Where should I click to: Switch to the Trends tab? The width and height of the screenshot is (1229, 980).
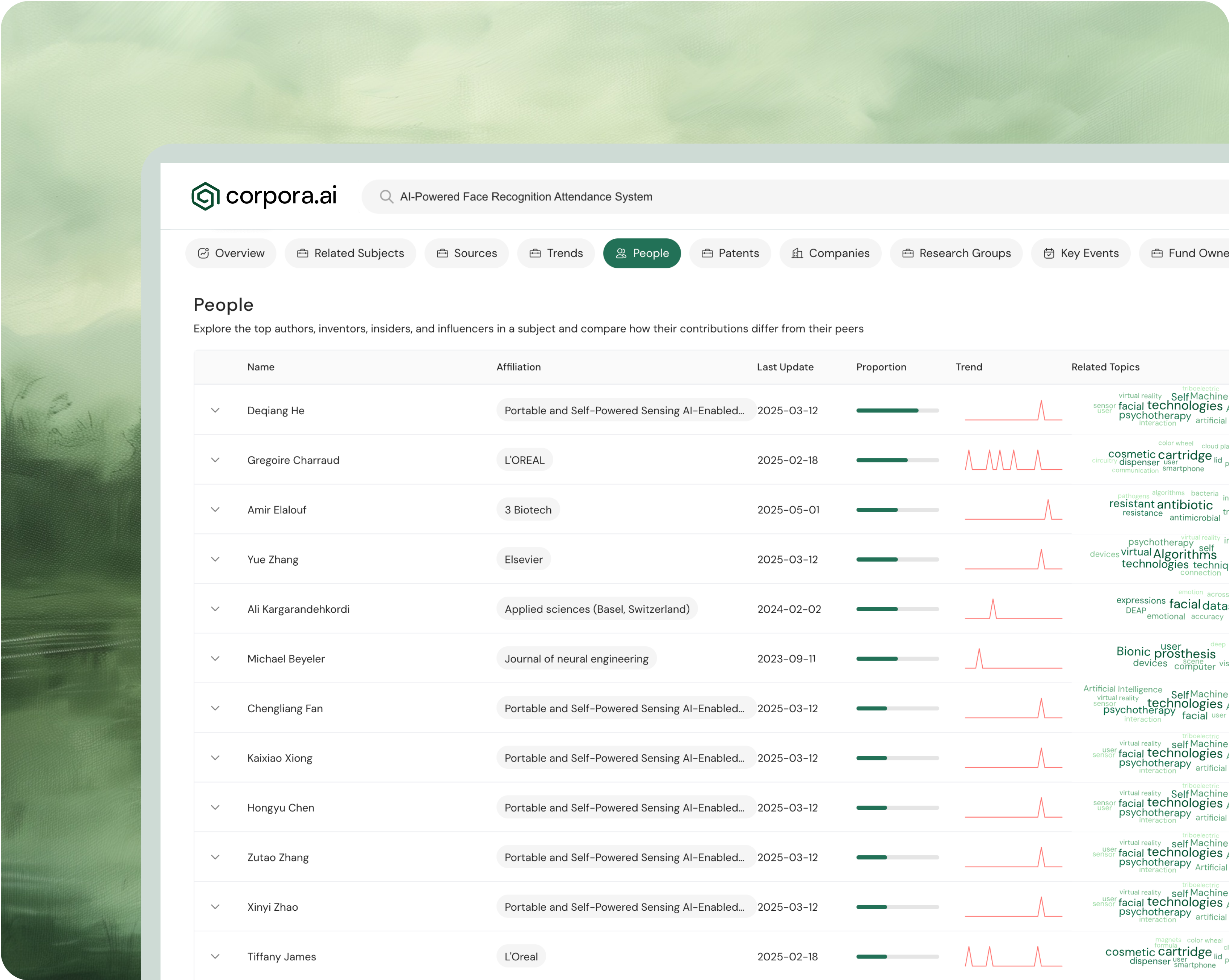[x=556, y=253]
